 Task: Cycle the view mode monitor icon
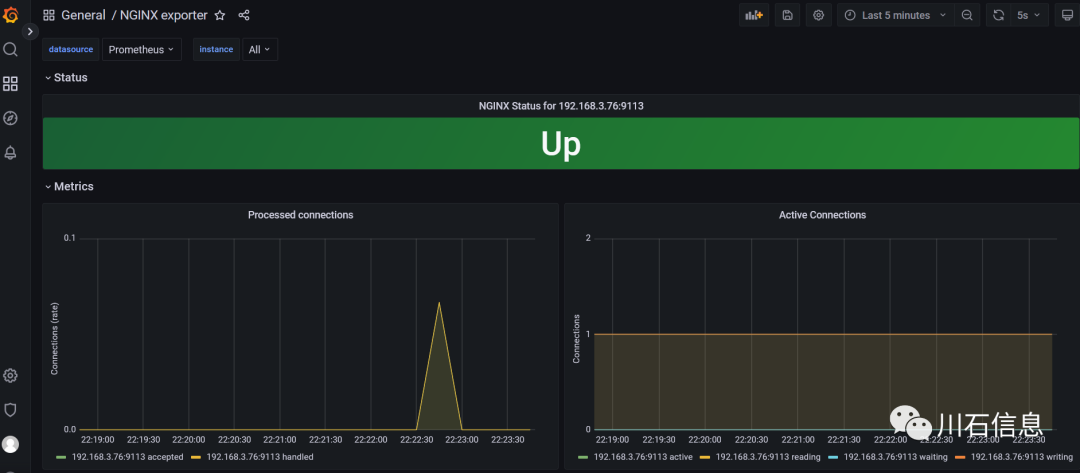pos(1067,15)
